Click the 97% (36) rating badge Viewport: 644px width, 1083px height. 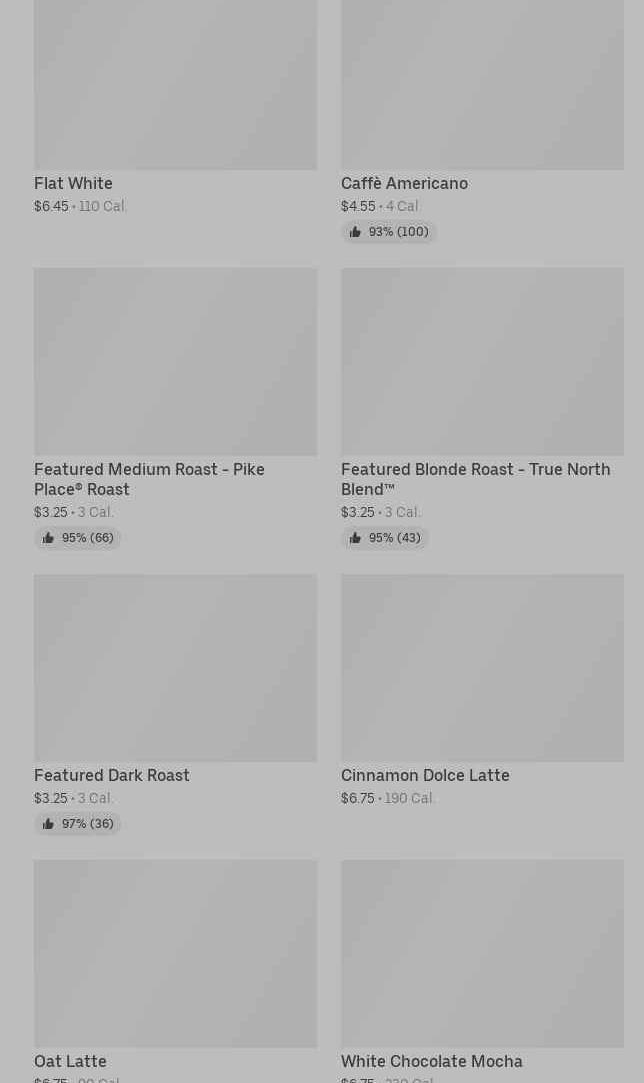coord(78,824)
